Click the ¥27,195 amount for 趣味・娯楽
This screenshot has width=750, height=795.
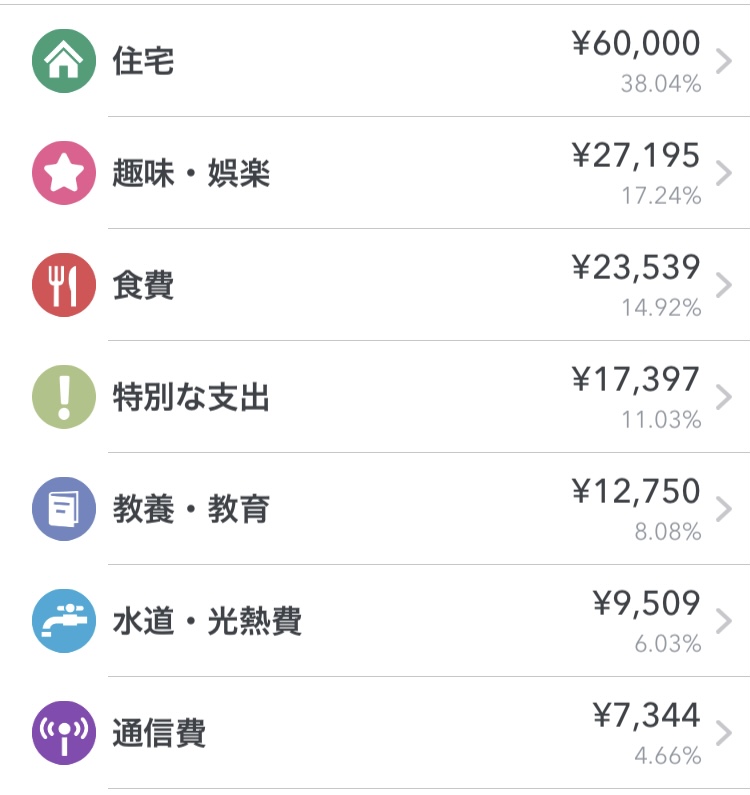tap(636, 156)
